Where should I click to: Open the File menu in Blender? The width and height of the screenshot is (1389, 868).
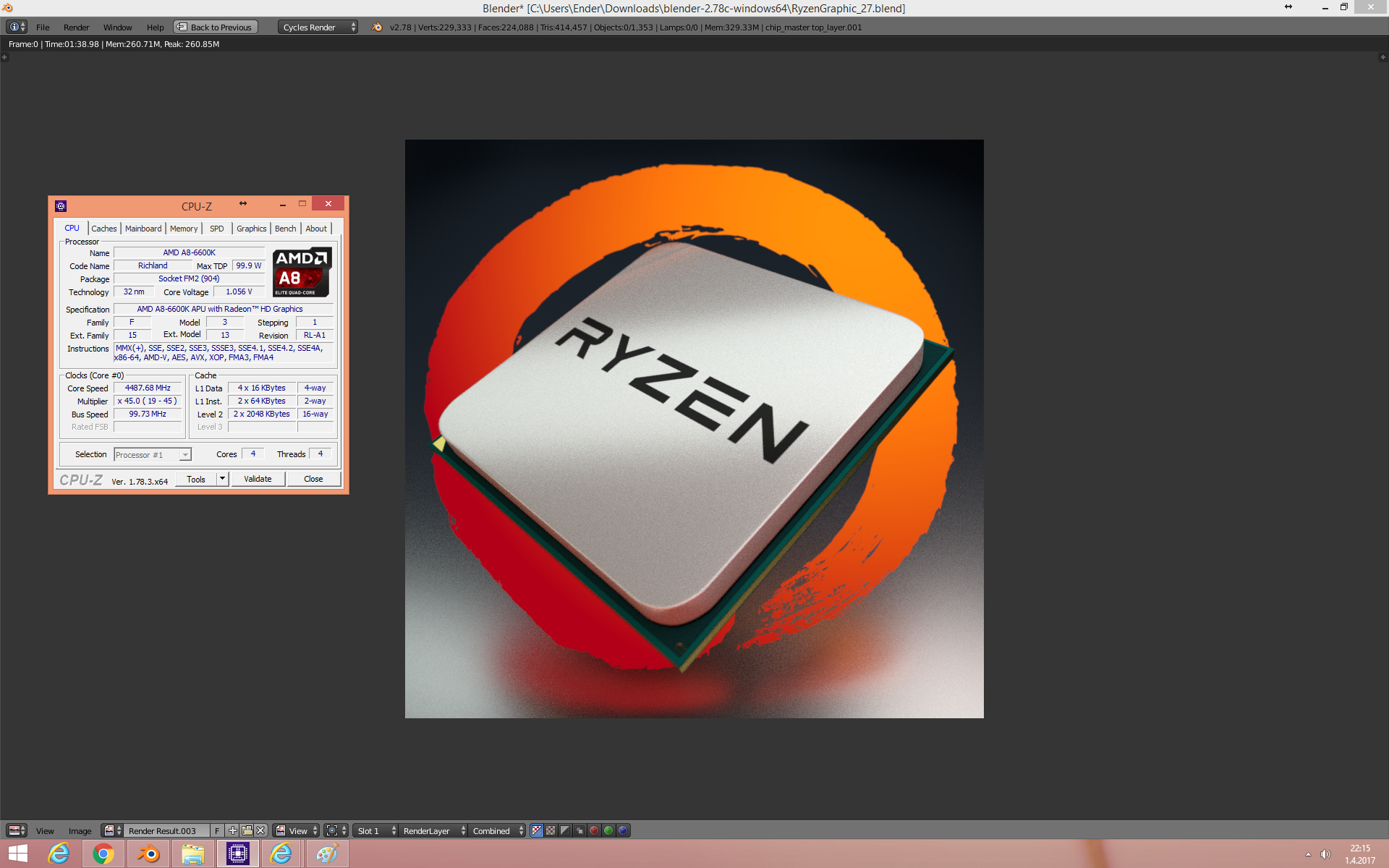[43, 27]
